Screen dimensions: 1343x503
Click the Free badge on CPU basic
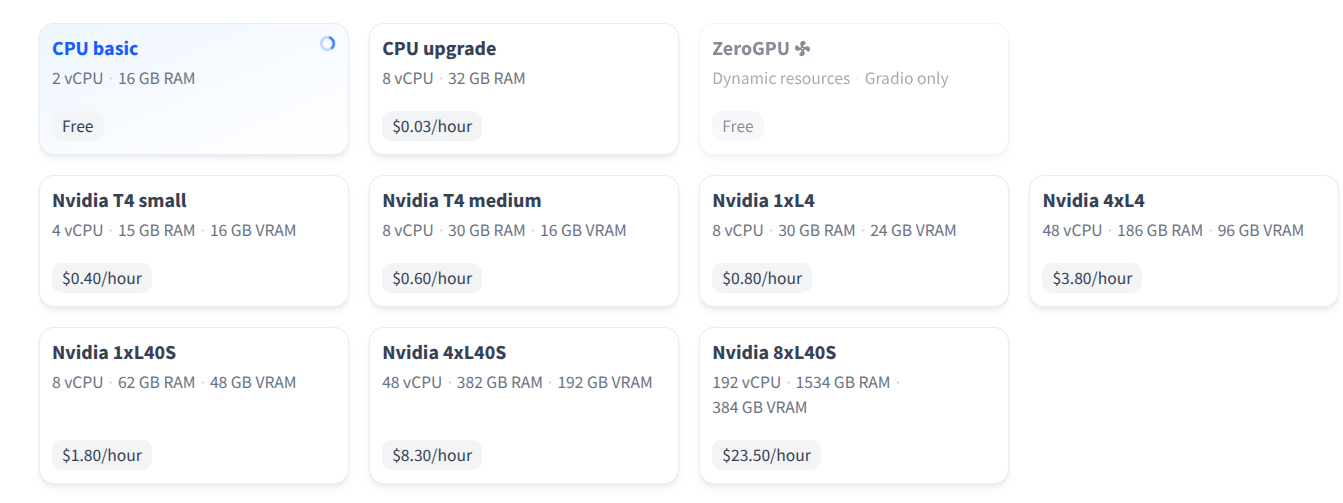(x=78, y=126)
